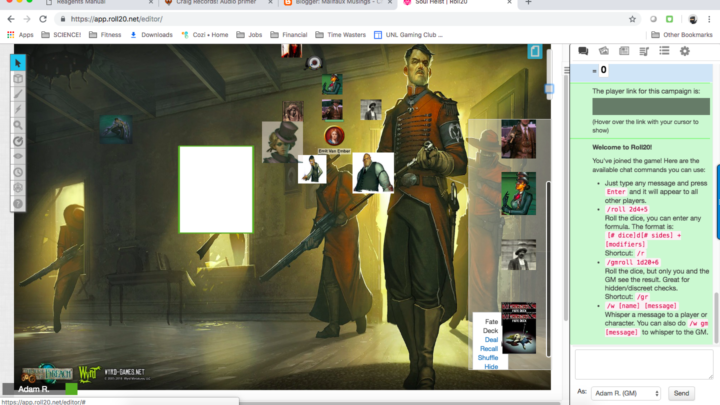
Task: Open the Downloads bookmark
Action: pyautogui.click(x=151, y=35)
